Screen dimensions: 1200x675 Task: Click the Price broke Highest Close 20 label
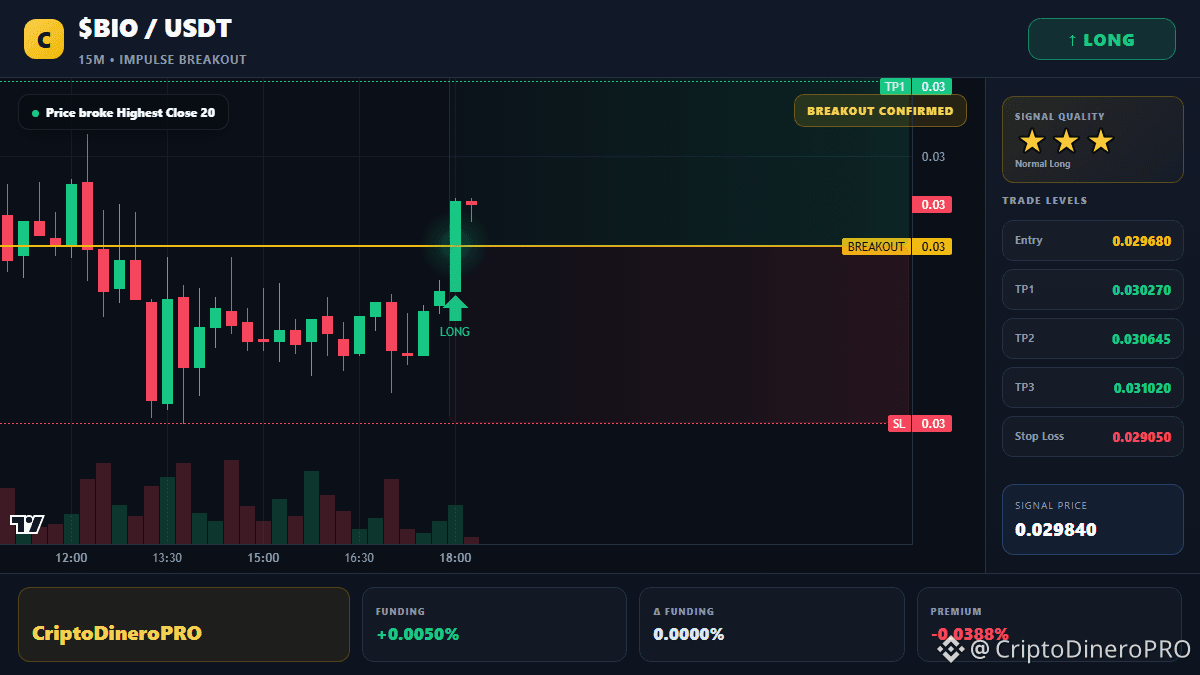[123, 112]
